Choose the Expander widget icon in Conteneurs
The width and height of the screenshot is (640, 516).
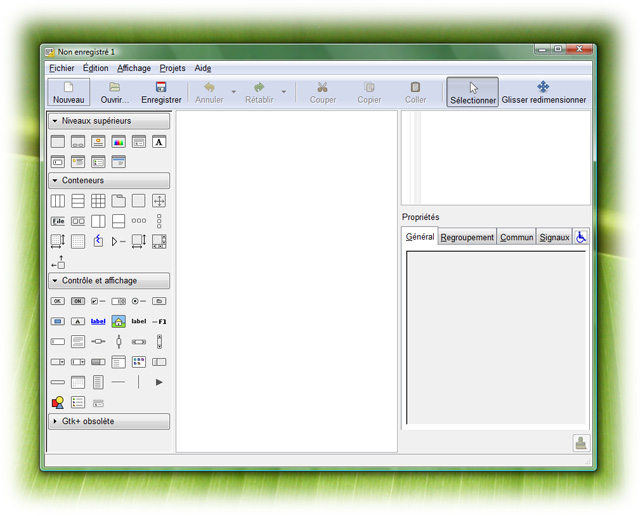118,241
